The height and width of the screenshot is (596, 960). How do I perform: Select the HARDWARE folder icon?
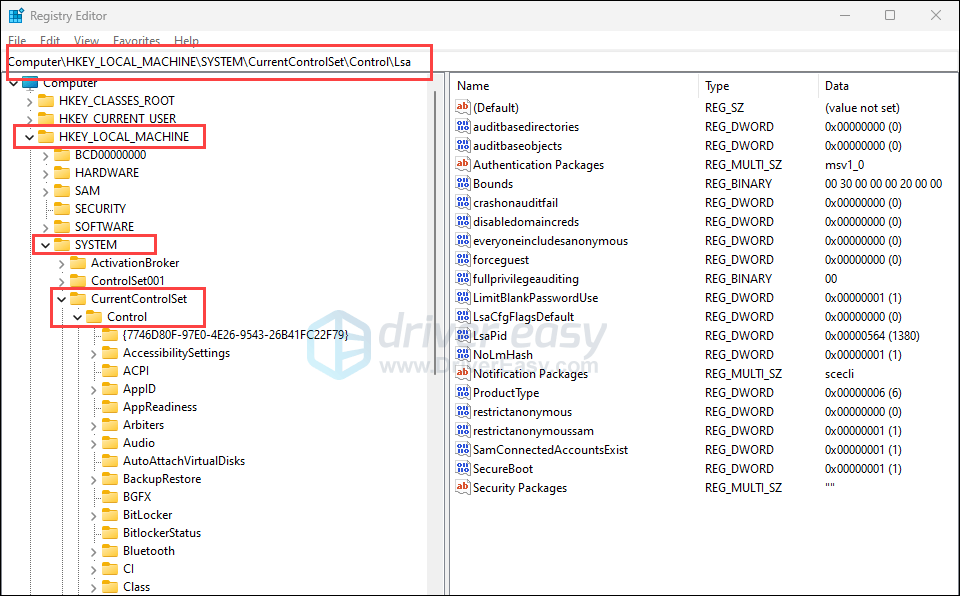click(x=62, y=173)
